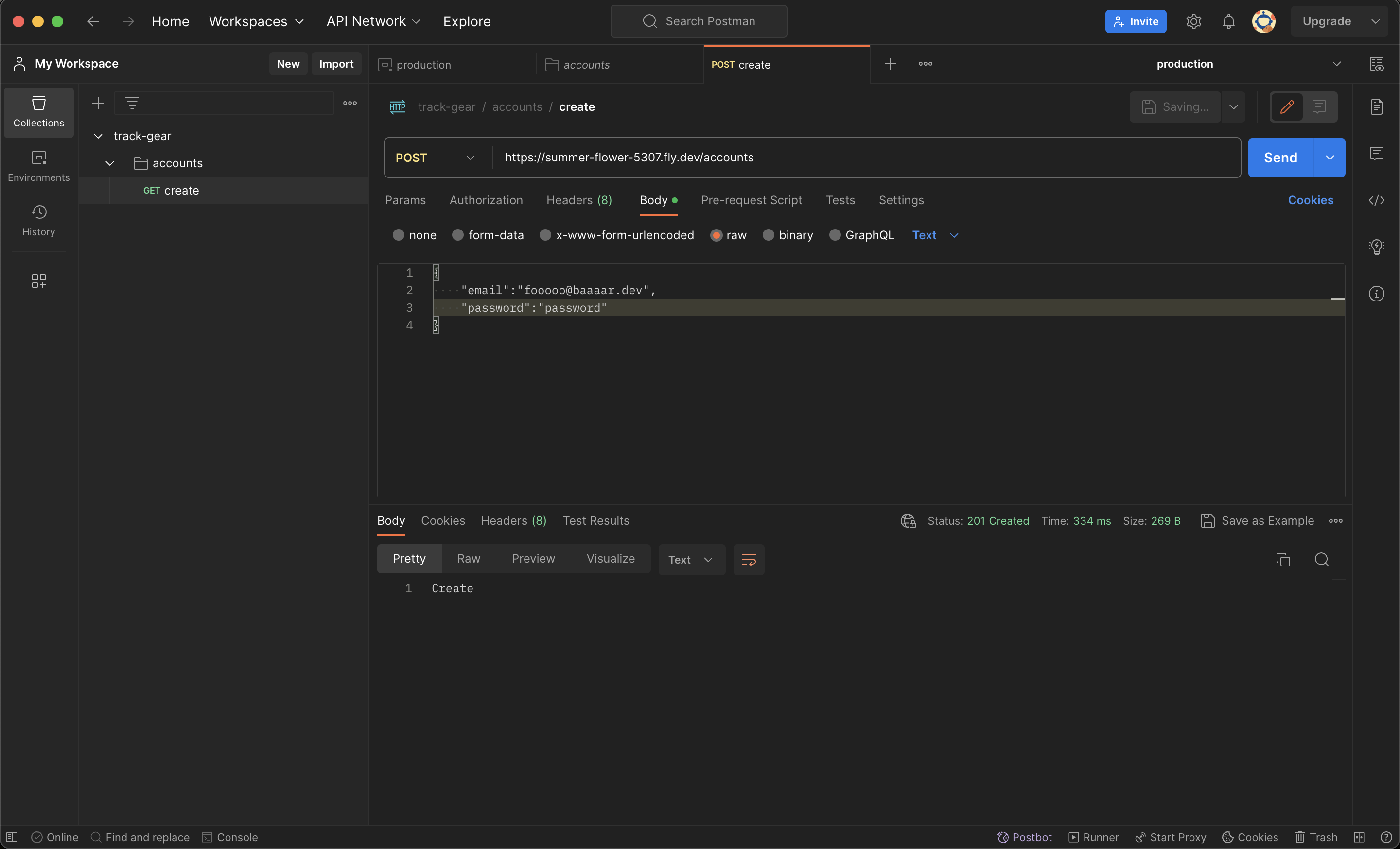Open Cookies link near Send
Image resolution: width=1400 pixels, height=849 pixels.
1310,200
